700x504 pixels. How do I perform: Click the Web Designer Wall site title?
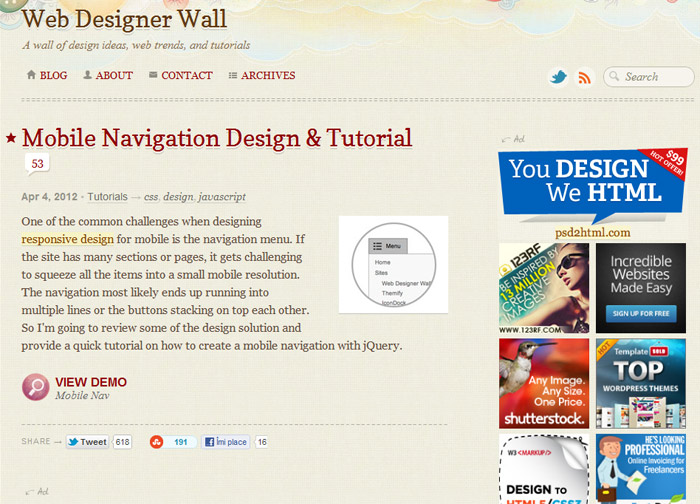[x=125, y=19]
